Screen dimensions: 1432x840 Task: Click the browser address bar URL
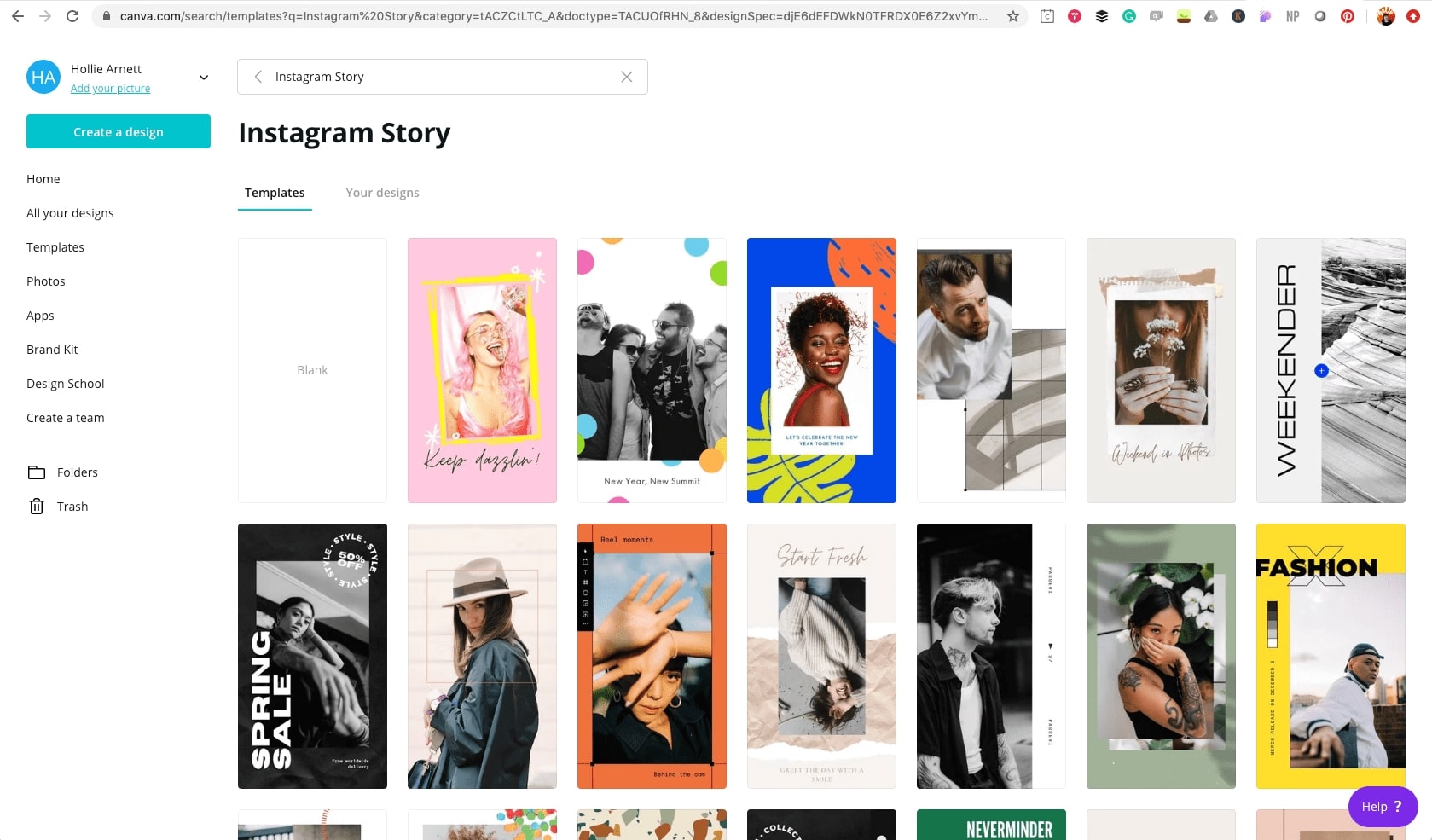(x=554, y=16)
